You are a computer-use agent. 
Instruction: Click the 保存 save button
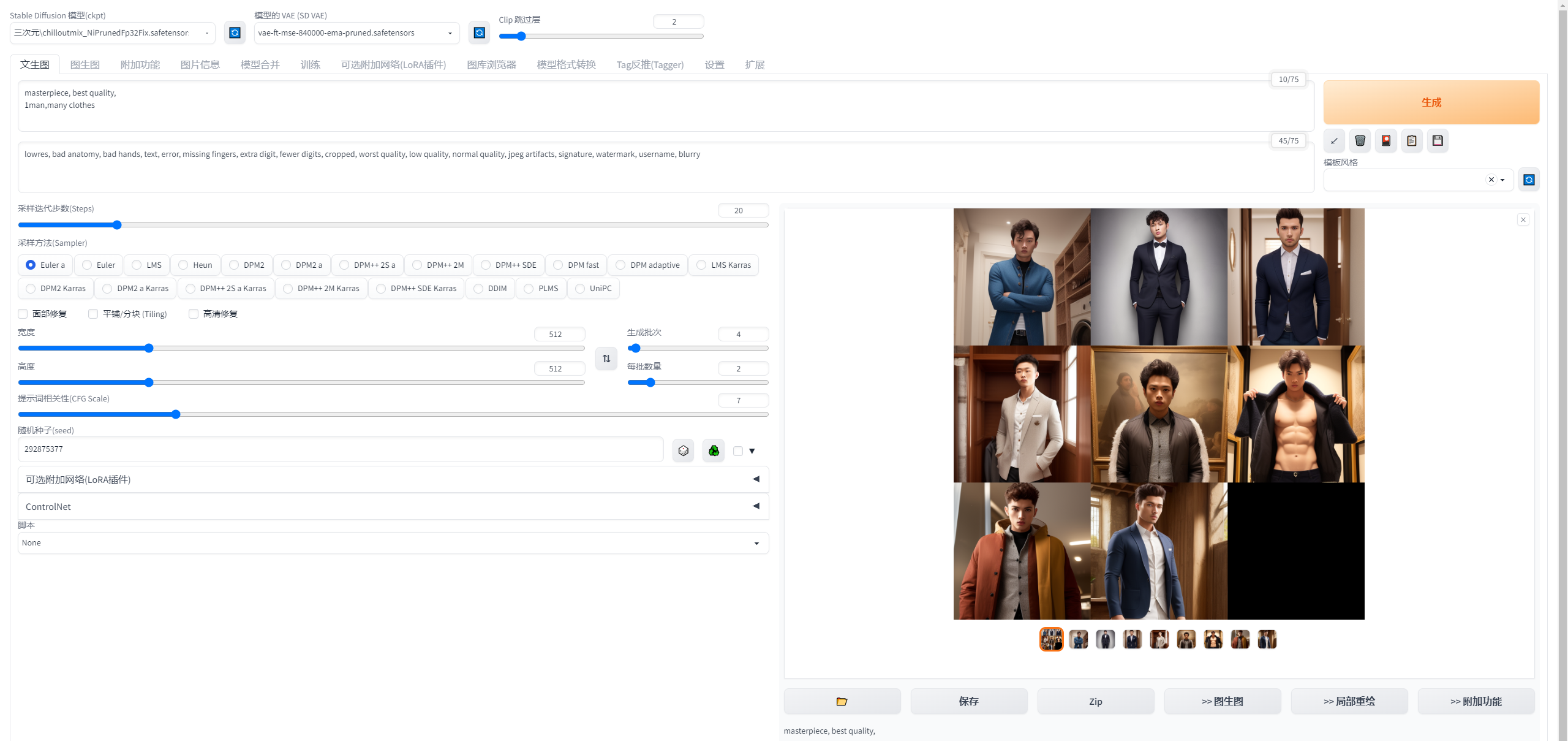[x=969, y=701]
